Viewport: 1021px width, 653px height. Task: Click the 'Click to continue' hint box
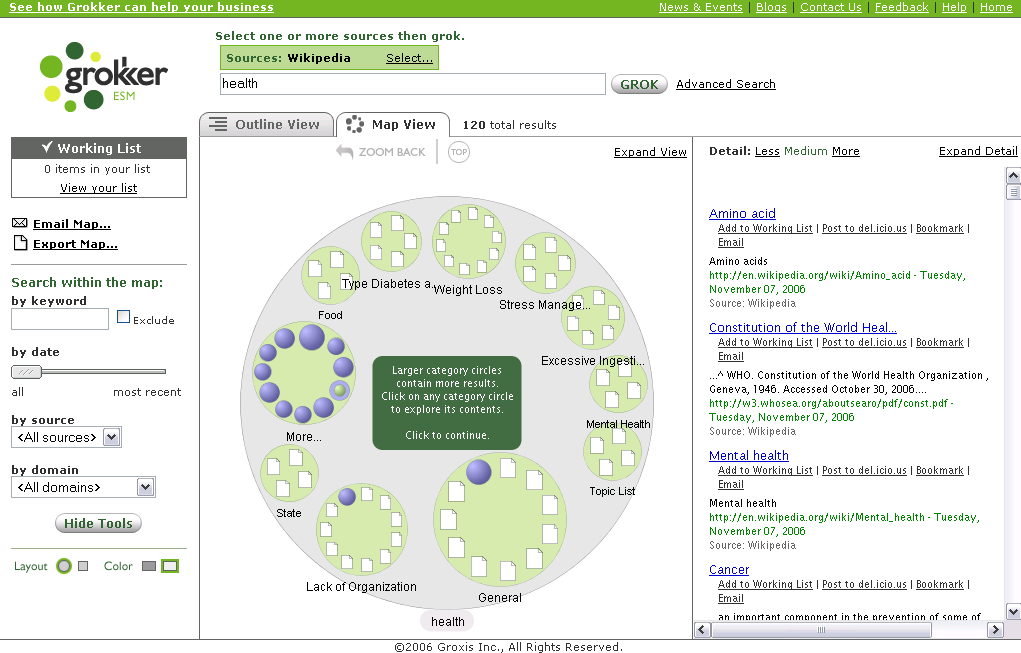point(447,402)
